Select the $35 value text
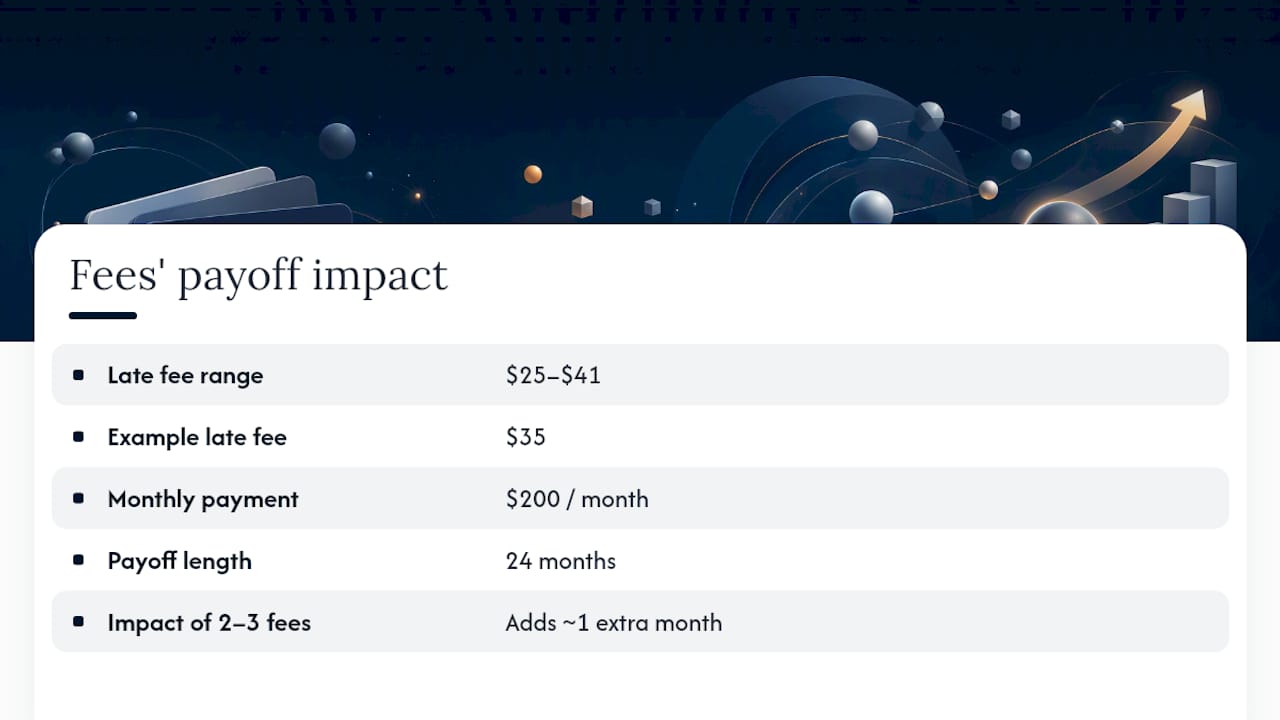This screenshot has width=1280, height=720. 525,438
